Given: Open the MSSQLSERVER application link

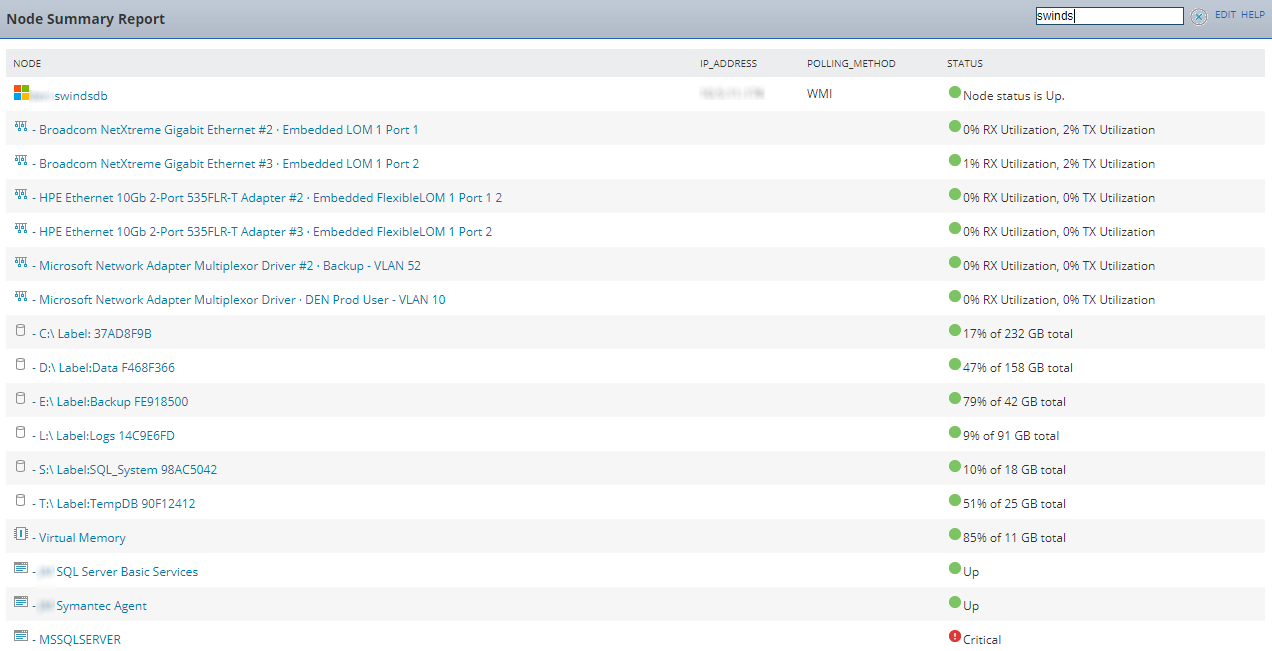Looking at the screenshot, I should click(80, 640).
